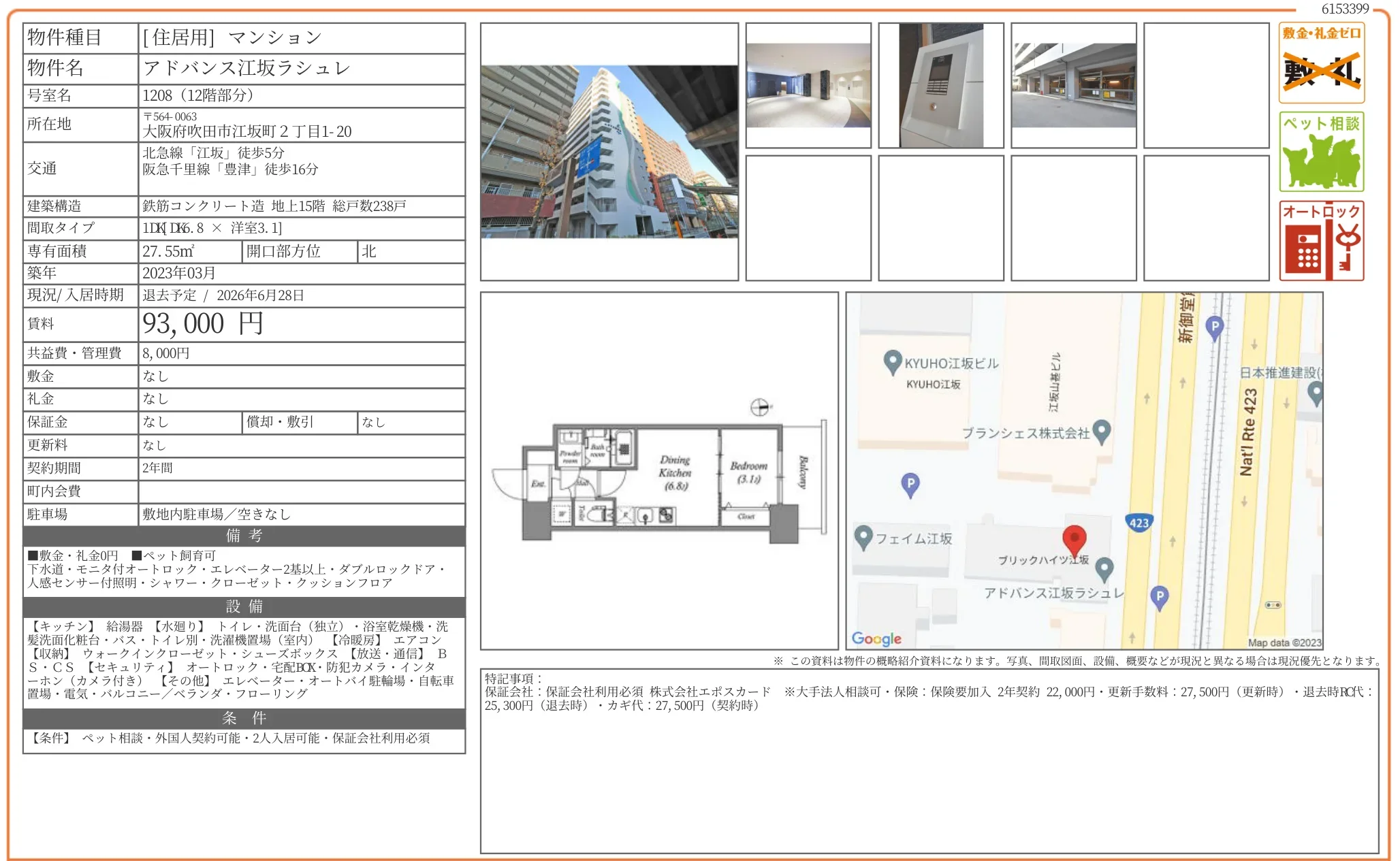
Task: Click the KYUHO江坂ビル map marker
Action: point(892,362)
